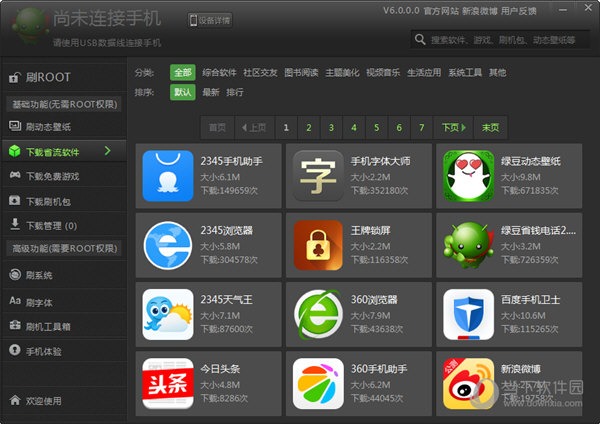Viewport: 600px width, 424px height.
Task: Open the 用户反馈 feedback link
Action: coord(518,11)
